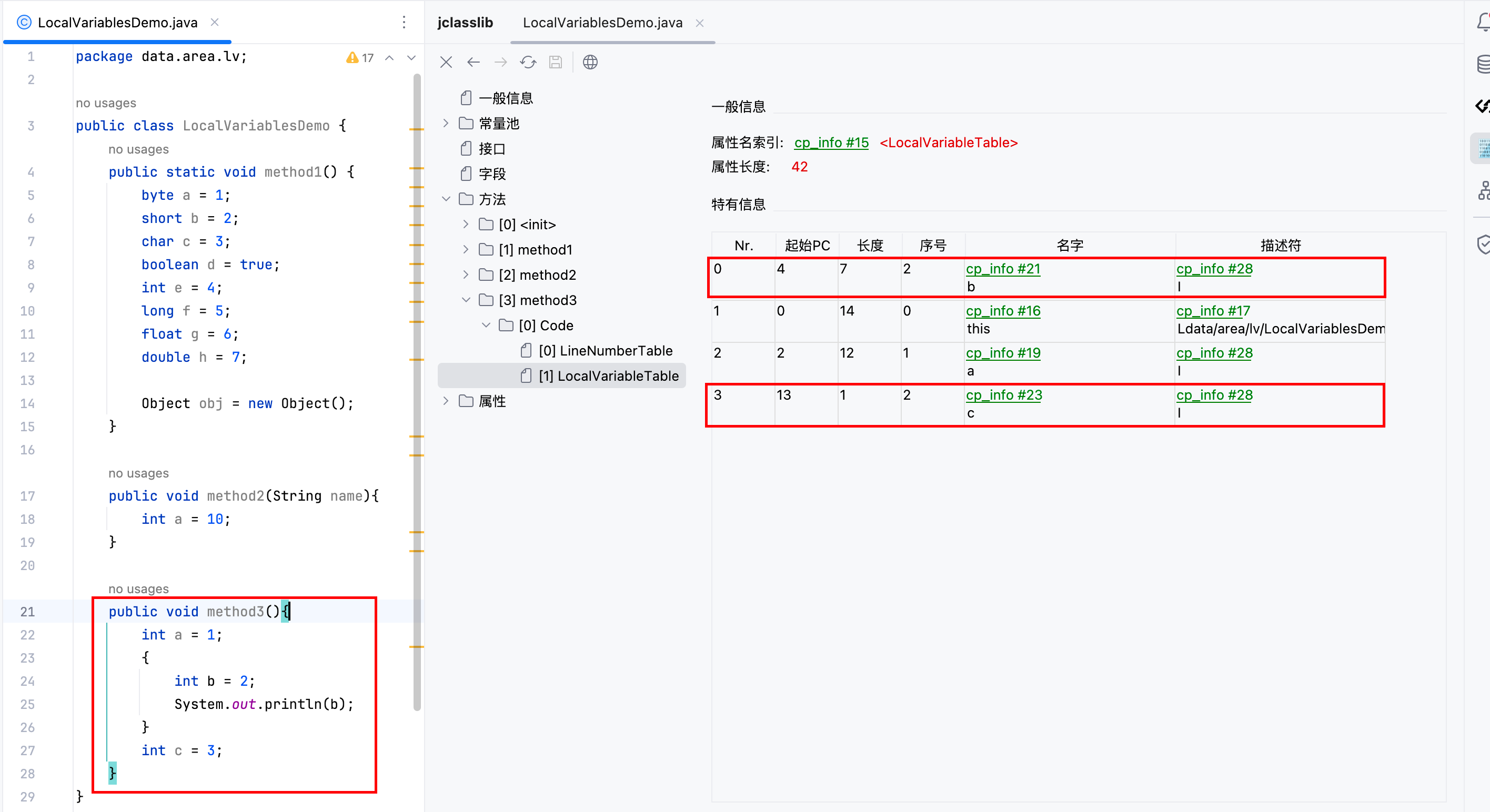Viewport: 1490px width, 812px height.
Task: Click the save icon in jclasslib toolbar
Action: 556,62
